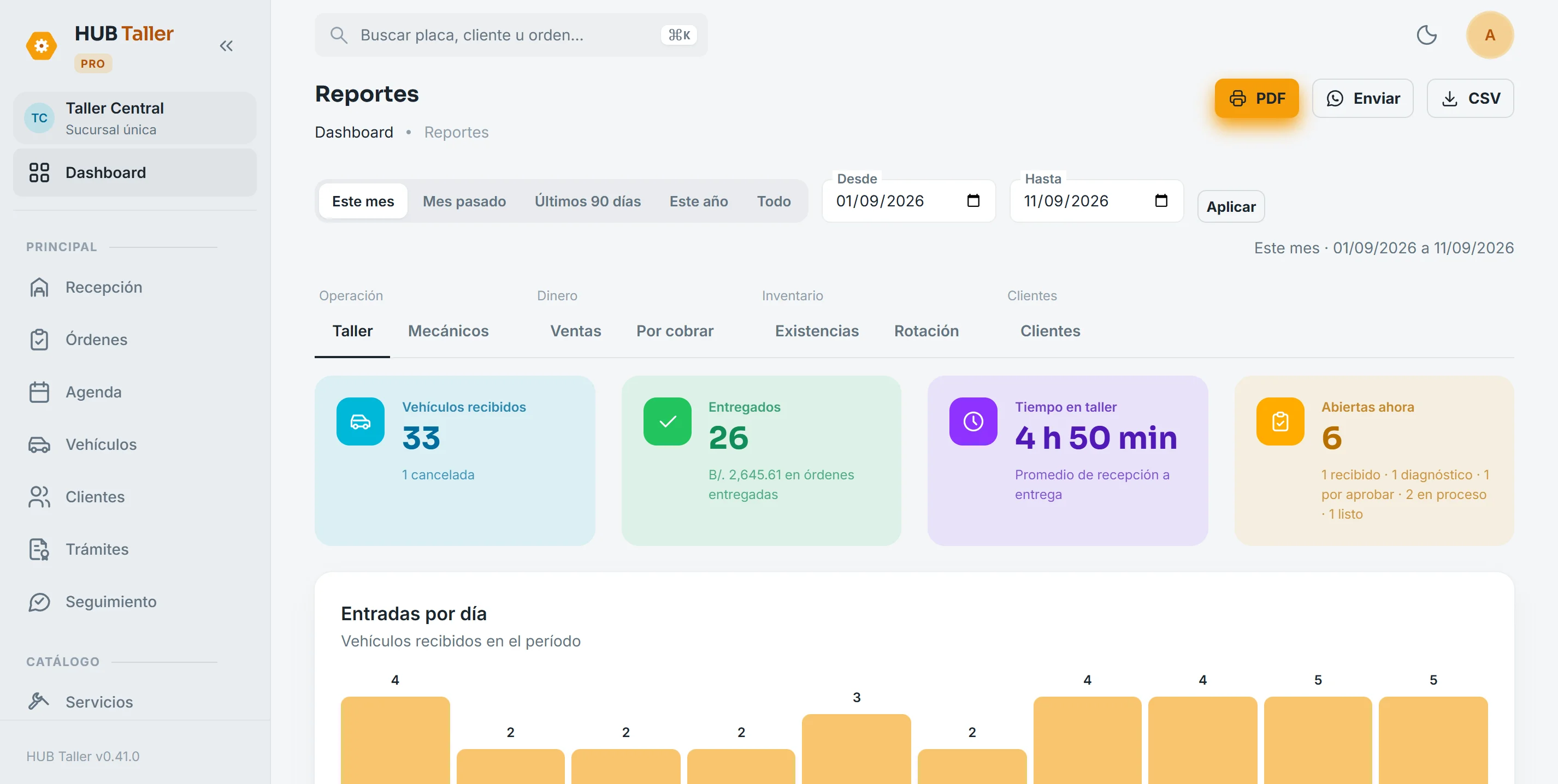Select the Este mes period

[x=363, y=201]
